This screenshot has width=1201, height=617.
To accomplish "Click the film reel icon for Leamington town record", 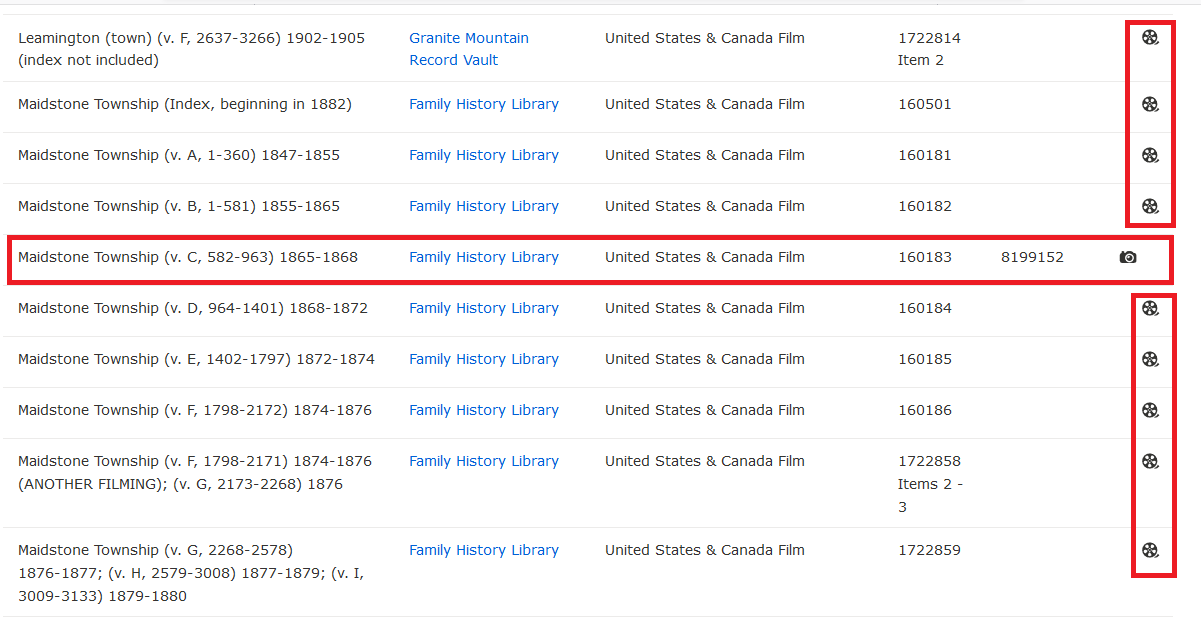I will pyautogui.click(x=1151, y=38).
